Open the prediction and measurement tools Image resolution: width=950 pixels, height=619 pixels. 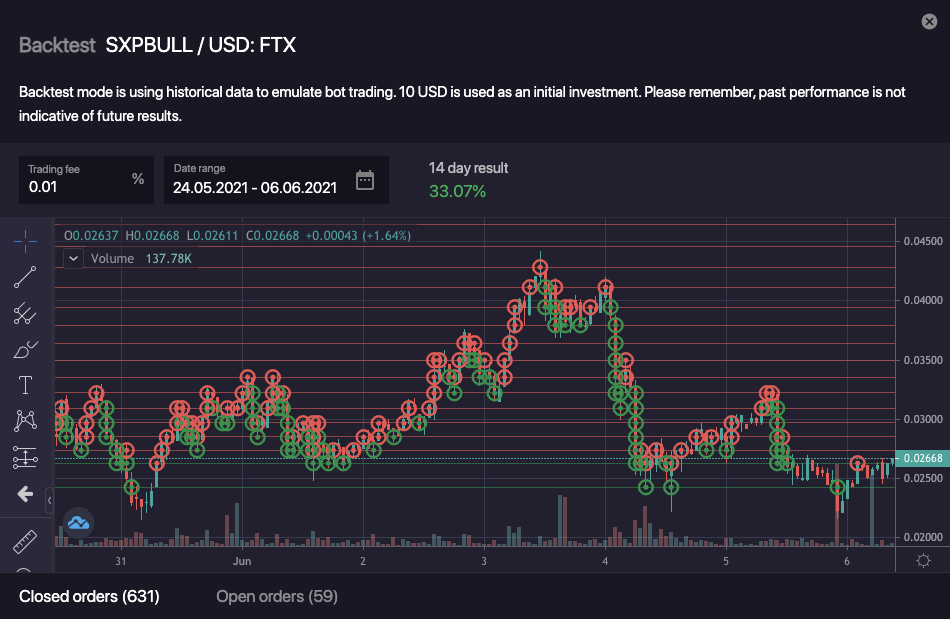pos(25,457)
